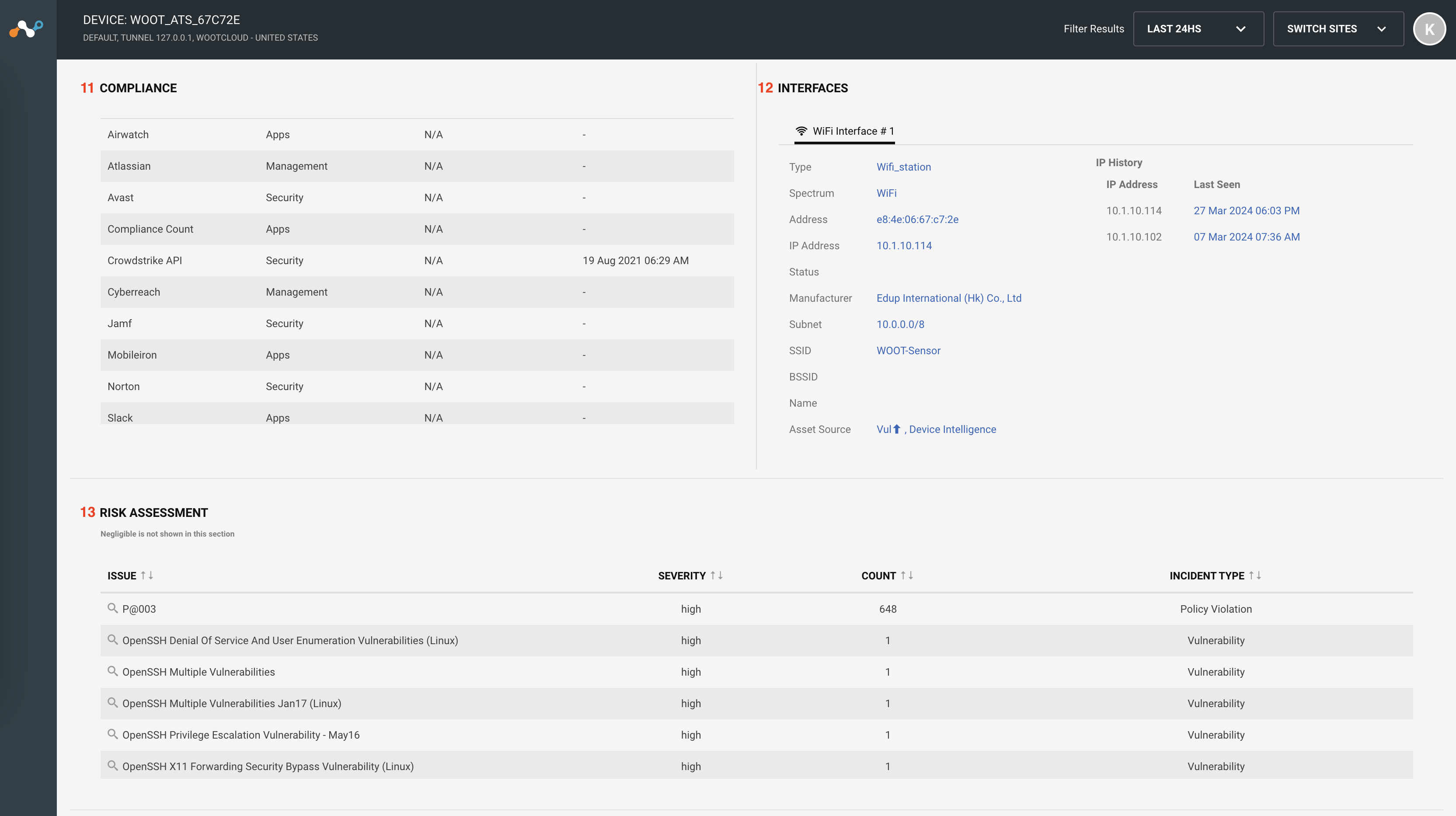Click magnifier icon beside OpenSSH Multiple Vulnerabilities
Viewport: 1456px width, 816px height.
tap(112, 671)
